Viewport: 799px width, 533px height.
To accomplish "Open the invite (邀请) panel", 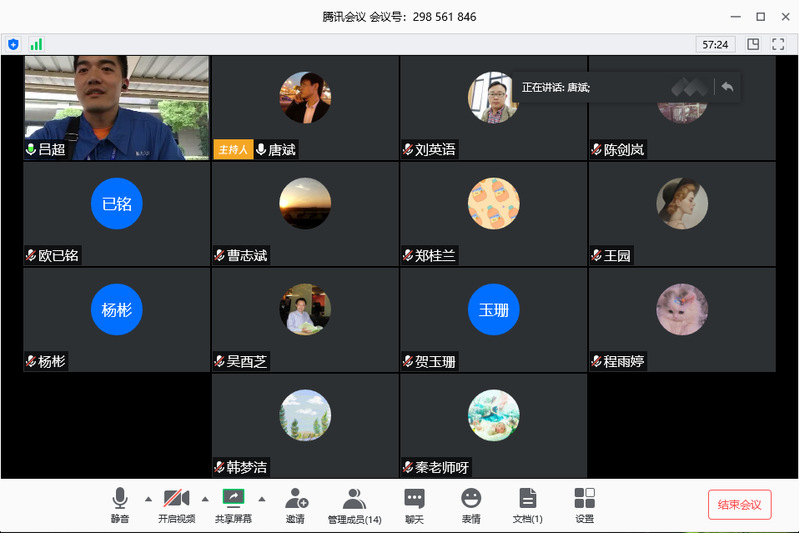I will point(295,498).
